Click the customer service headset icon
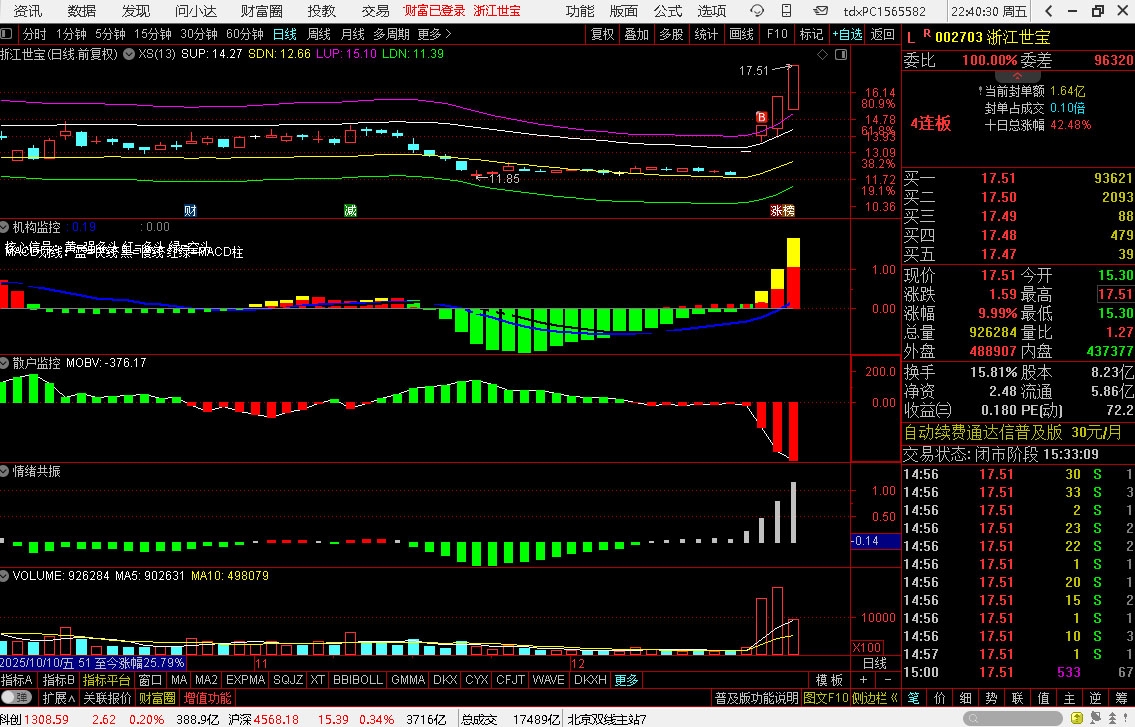The height and width of the screenshot is (727, 1135). click(x=756, y=11)
